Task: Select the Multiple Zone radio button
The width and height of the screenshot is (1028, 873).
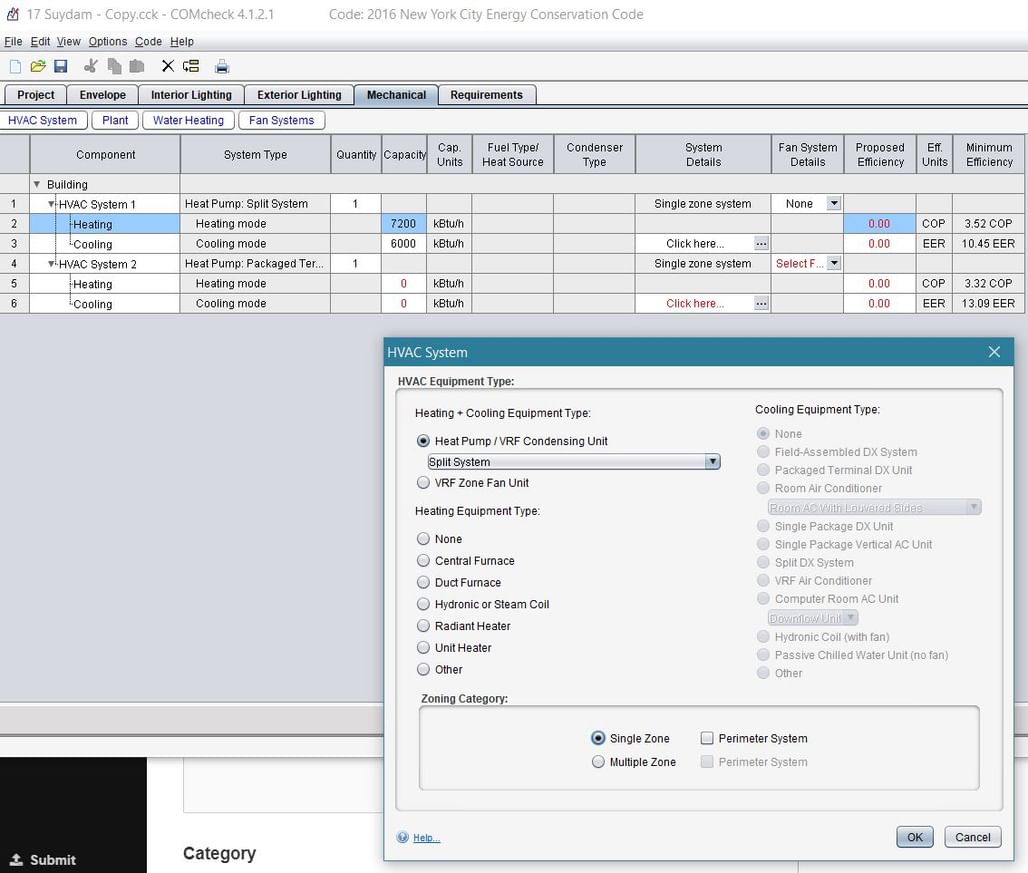Action: [598, 762]
